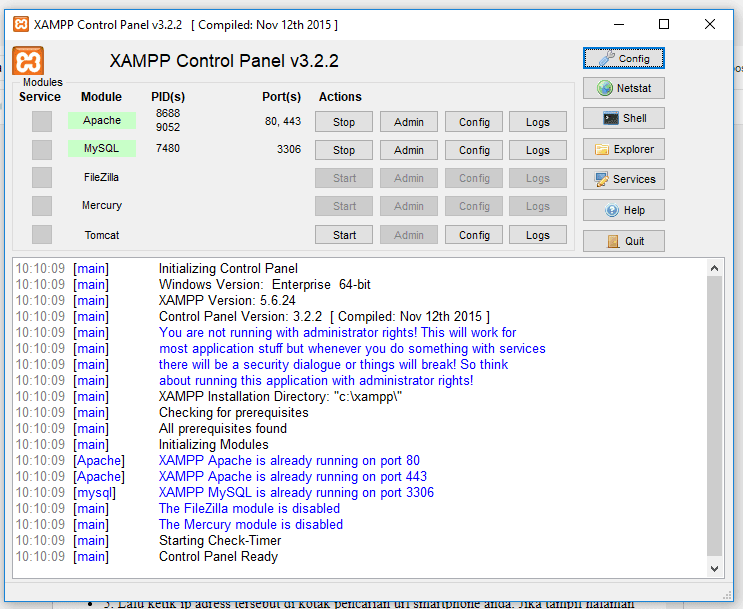
Task: Click log line about Apache port 443
Action: [x=292, y=476]
